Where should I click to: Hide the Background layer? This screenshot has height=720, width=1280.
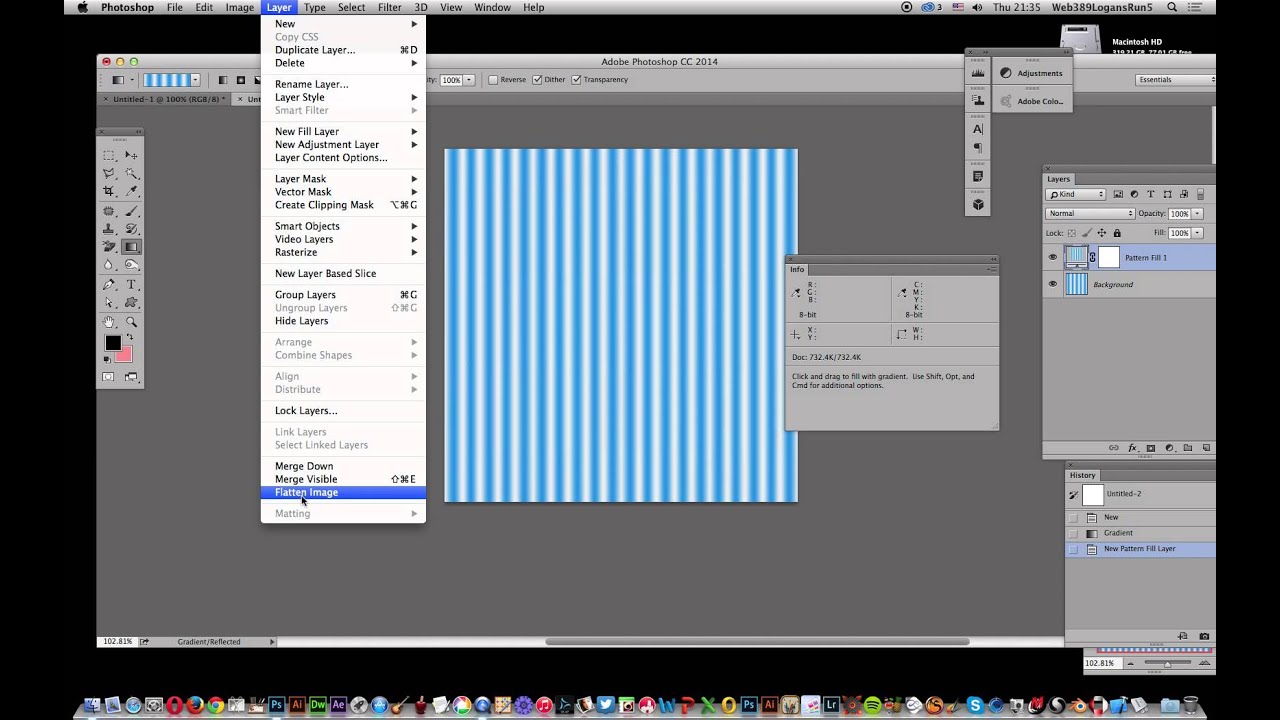pyautogui.click(x=1052, y=285)
